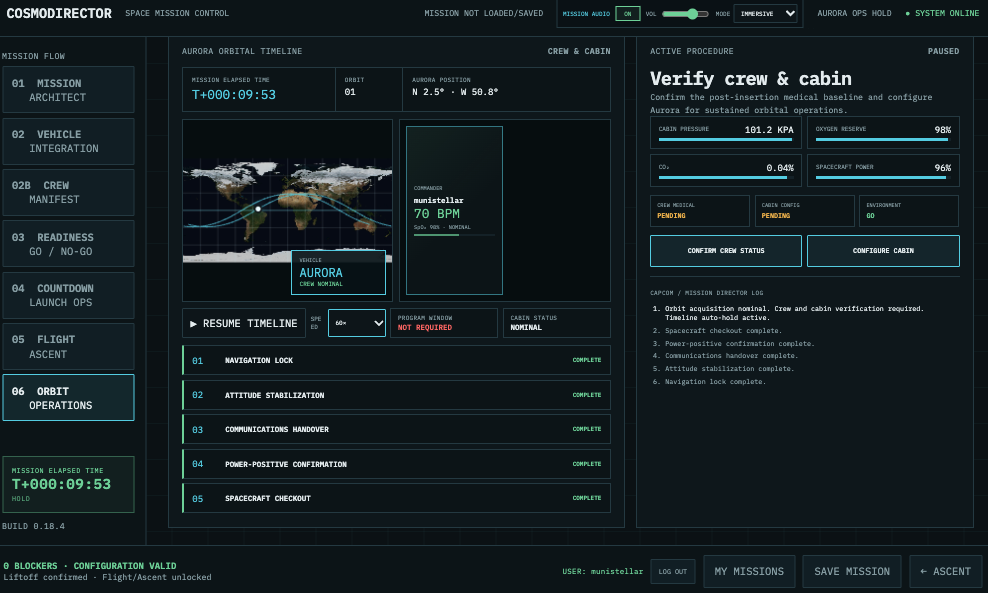The image size is (988, 593).
Task: Select the Spacecraft Checkout timeline row
Action: pyautogui.click(x=396, y=498)
